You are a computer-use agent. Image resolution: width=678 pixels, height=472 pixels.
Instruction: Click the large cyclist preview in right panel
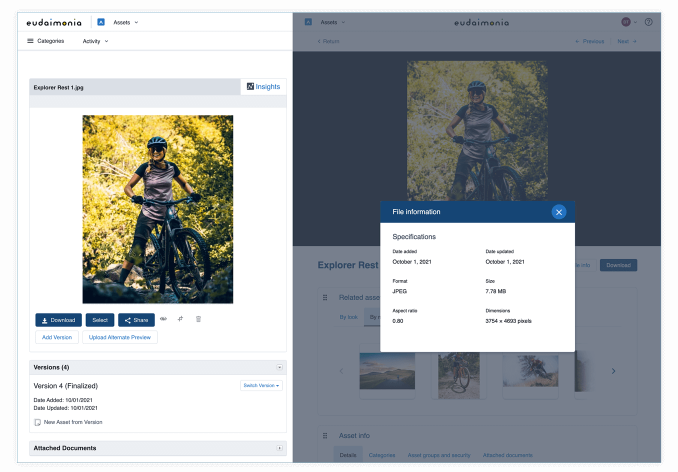point(477,131)
